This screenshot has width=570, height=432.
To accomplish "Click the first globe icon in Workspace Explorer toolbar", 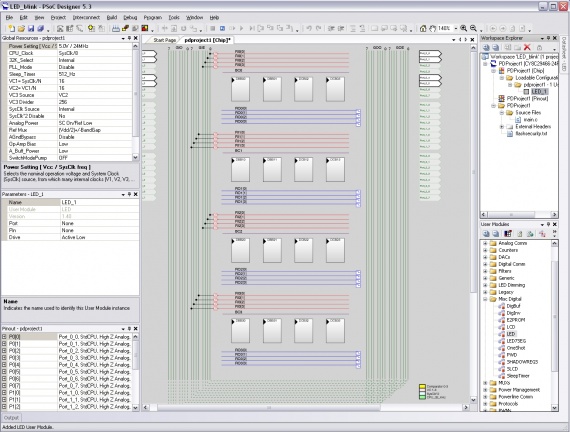I will [486, 47].
